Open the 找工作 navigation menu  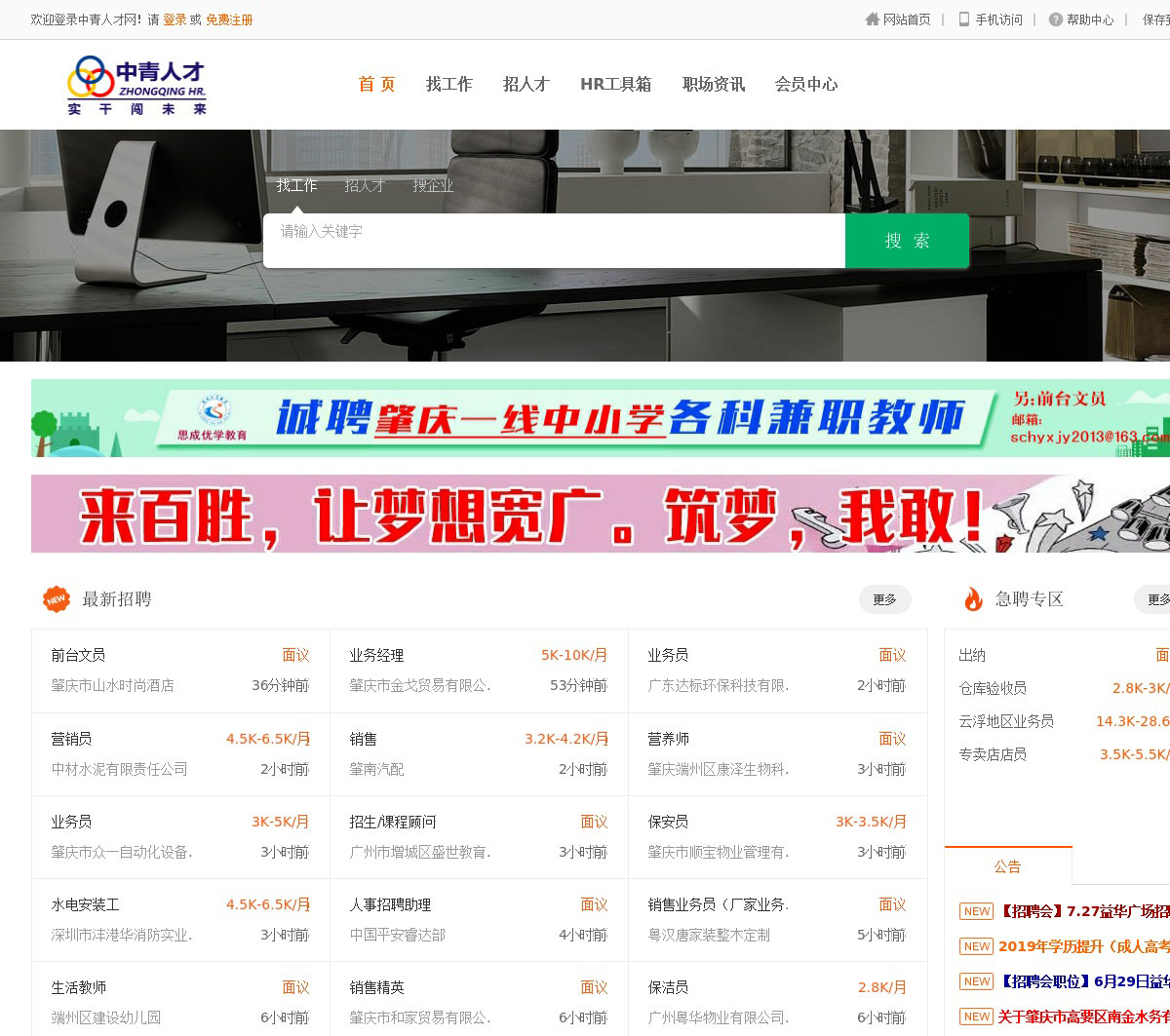coord(449,85)
